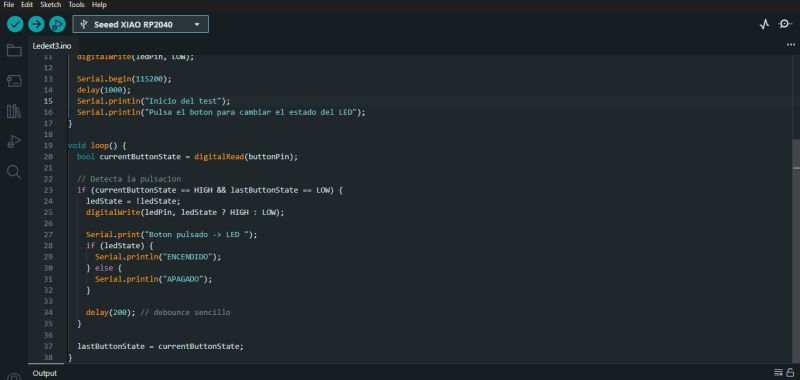Open the Serial Monitor
800x380 pixels.
tap(785, 24)
